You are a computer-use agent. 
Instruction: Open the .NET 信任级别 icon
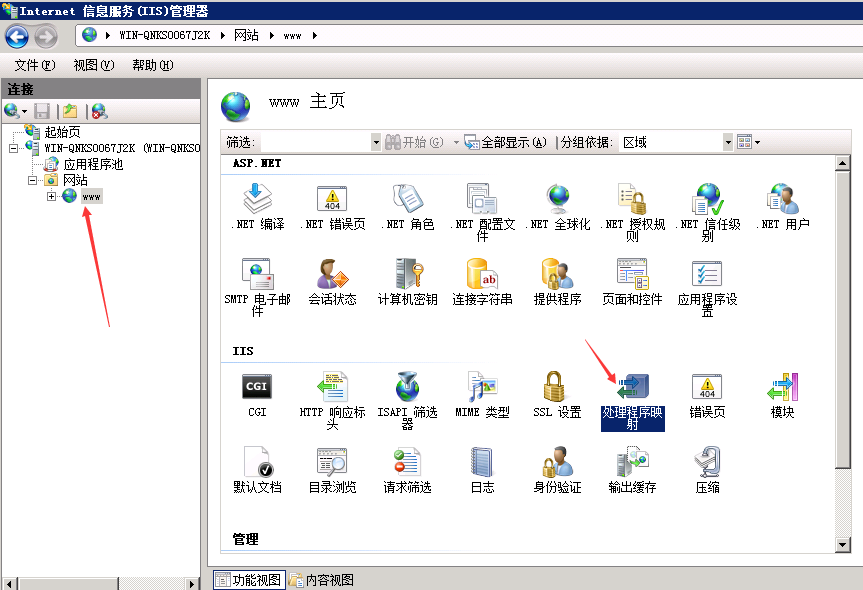[x=707, y=200]
